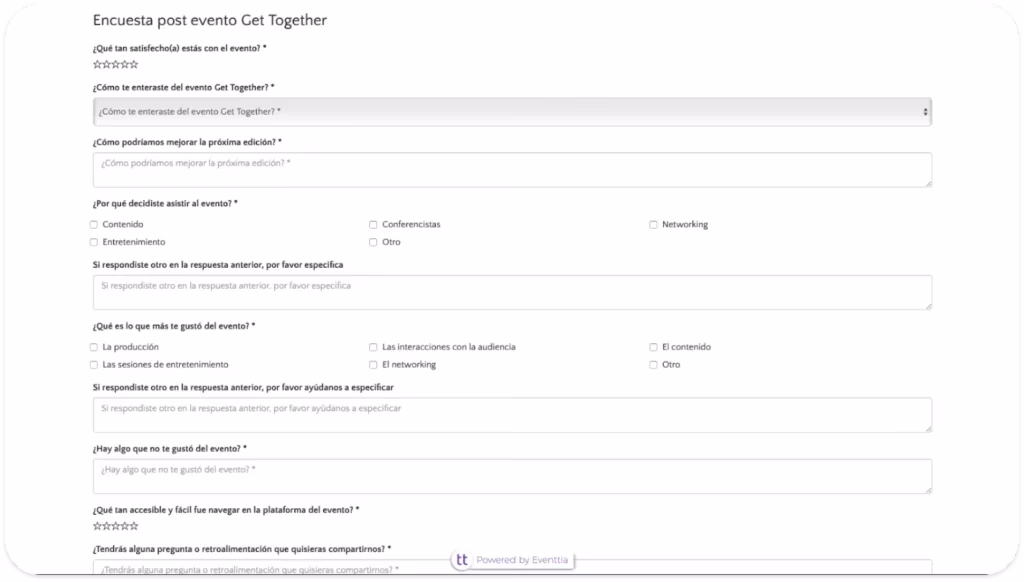Viewport: 1024px width, 582px height.
Task: Click the 'ayúdanos a especificar' text area
Action: pyautogui.click(x=512, y=415)
